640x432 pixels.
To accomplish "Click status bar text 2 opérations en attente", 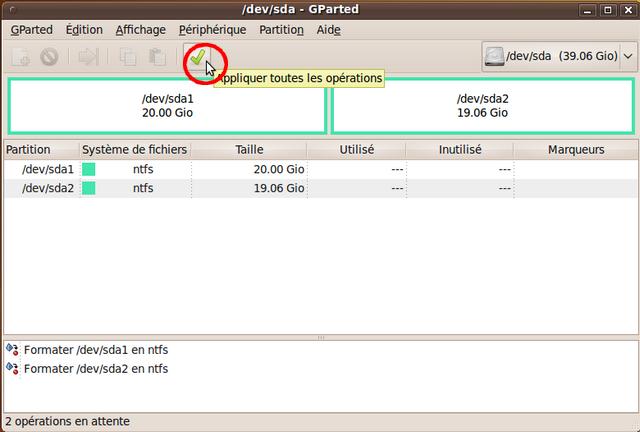I will click(68, 421).
